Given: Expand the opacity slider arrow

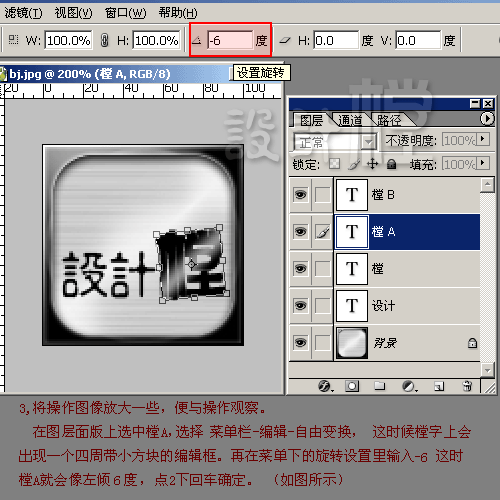Looking at the screenshot, I should 483,139.
